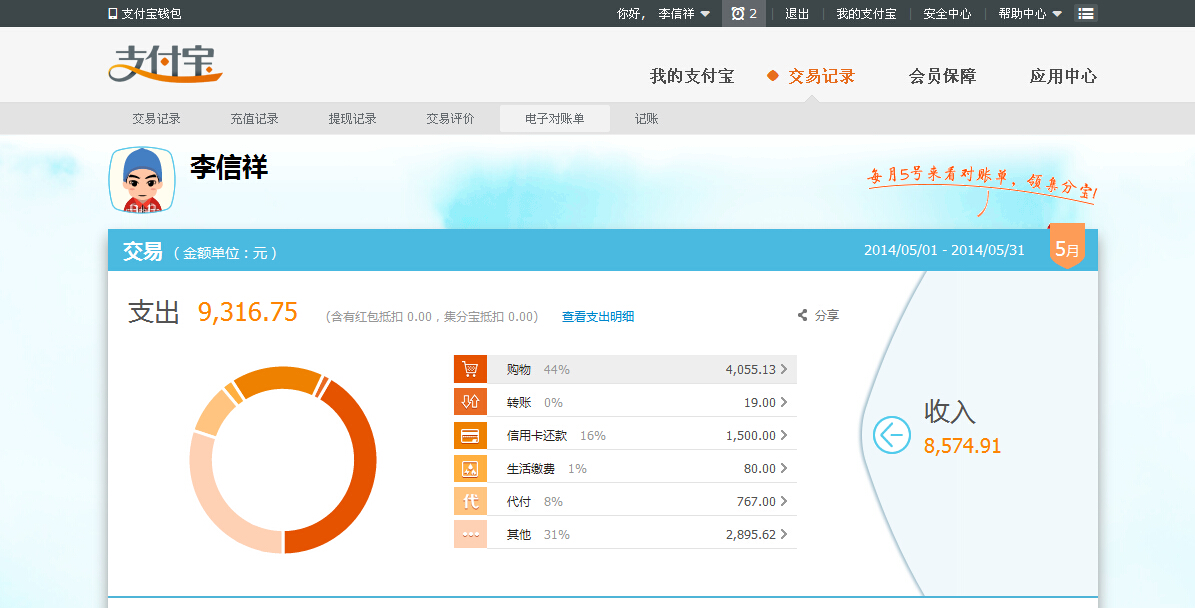Open the 我的支付宝 main navigation item
1195x608 pixels.
click(691, 76)
